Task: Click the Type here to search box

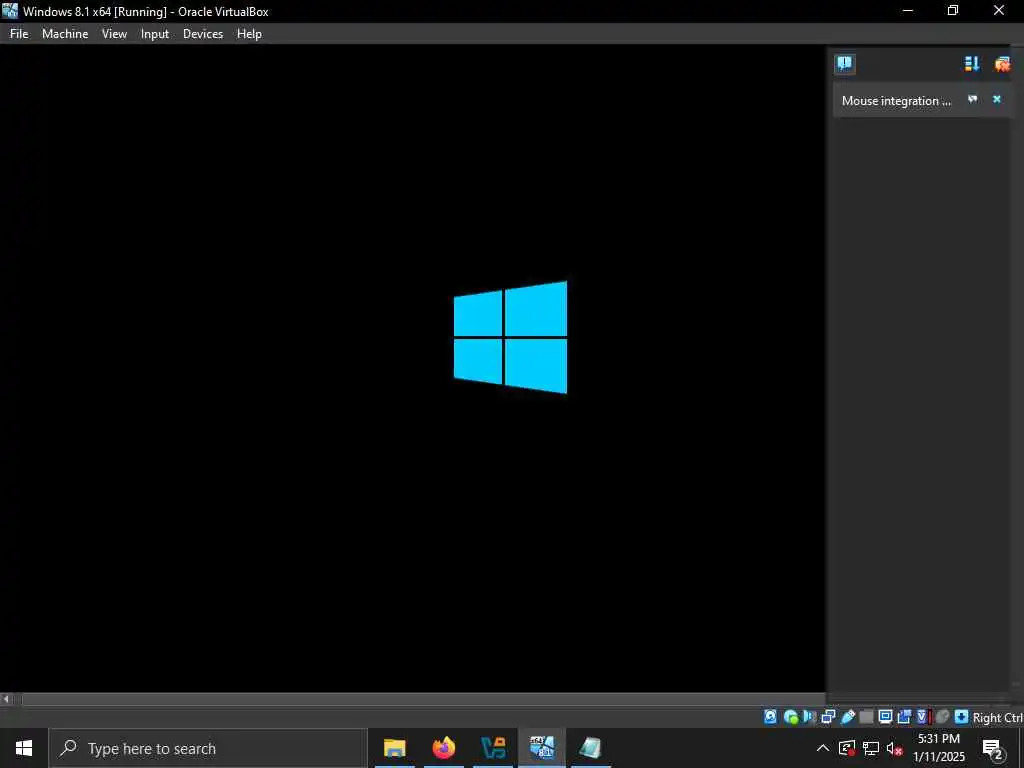Action: [208, 748]
